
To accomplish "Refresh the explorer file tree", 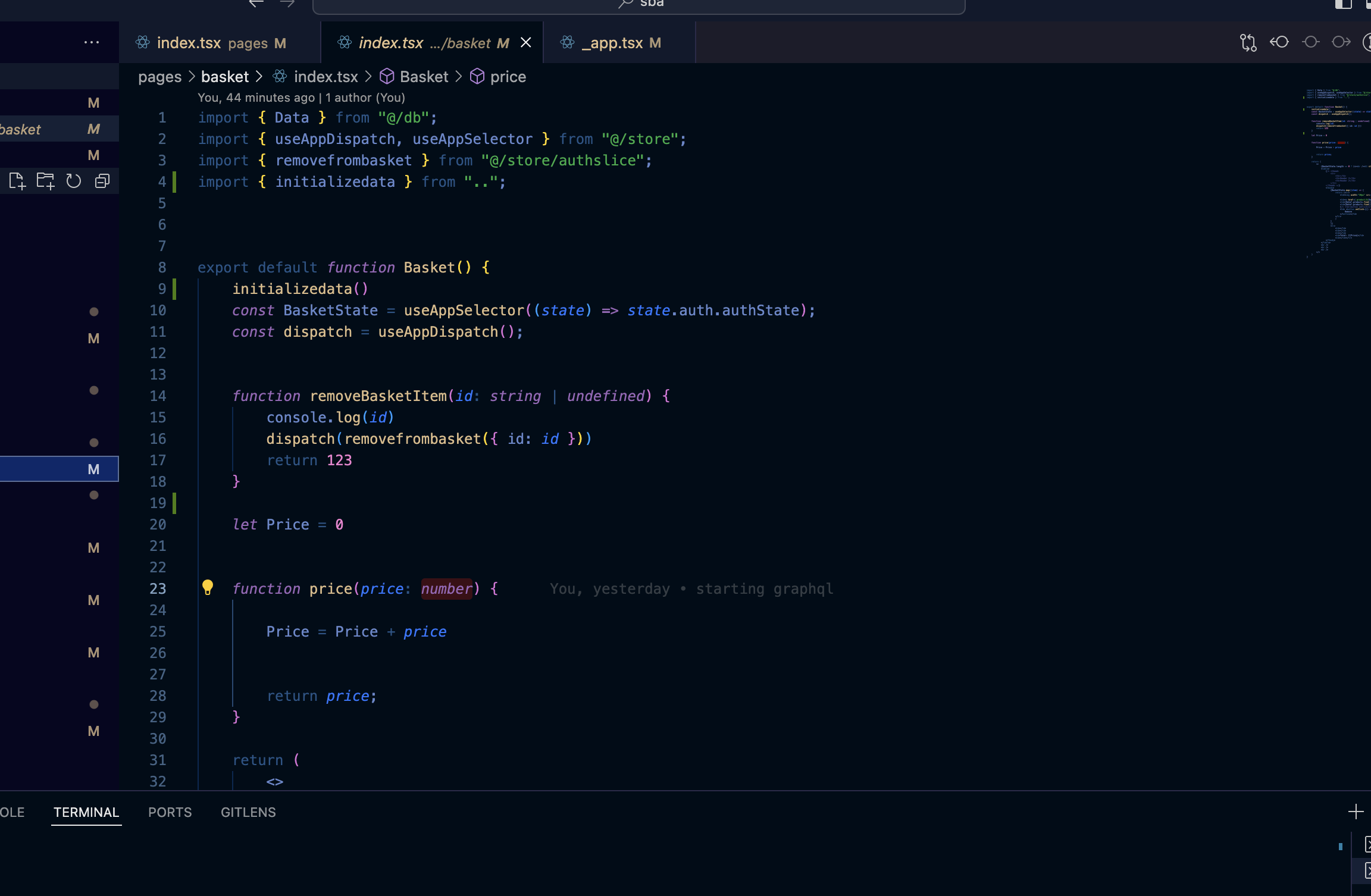I will [74, 181].
